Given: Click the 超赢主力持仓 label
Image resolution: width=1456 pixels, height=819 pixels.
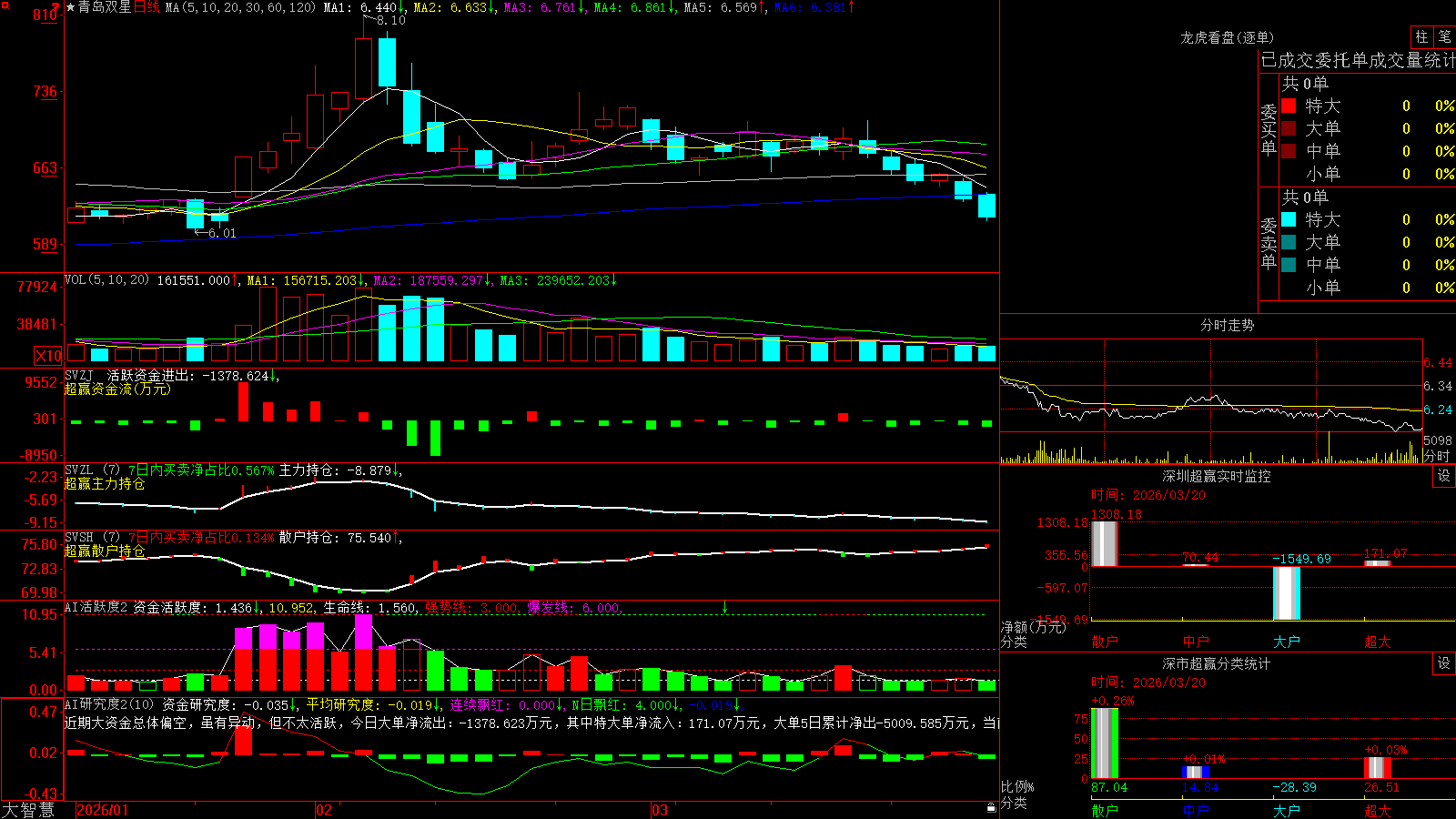Looking at the screenshot, I should point(105,483).
